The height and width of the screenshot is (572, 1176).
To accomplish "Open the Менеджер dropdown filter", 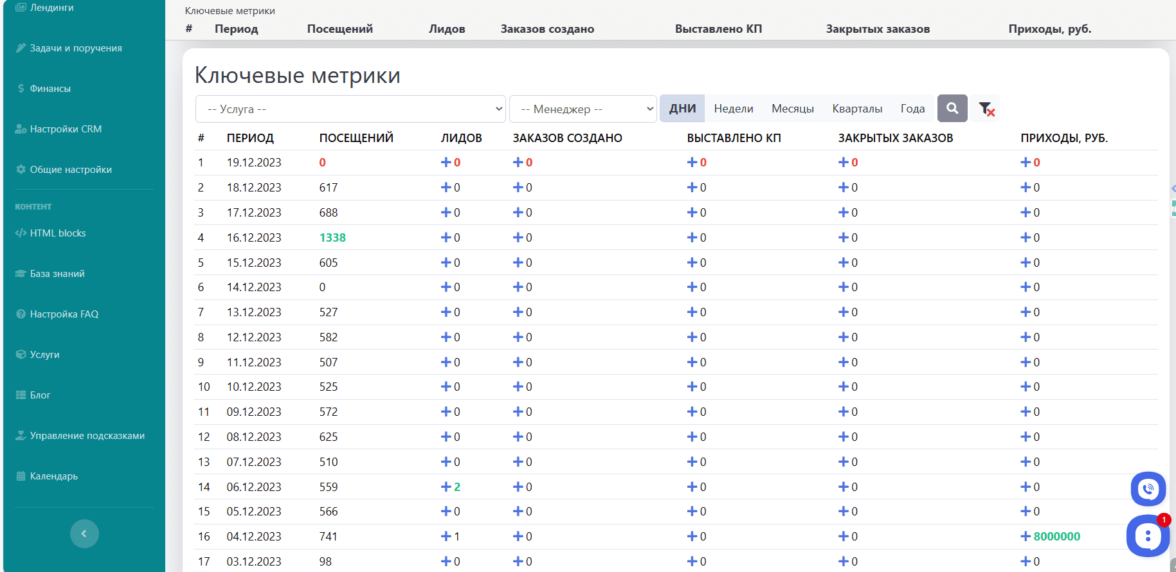I will pos(582,109).
